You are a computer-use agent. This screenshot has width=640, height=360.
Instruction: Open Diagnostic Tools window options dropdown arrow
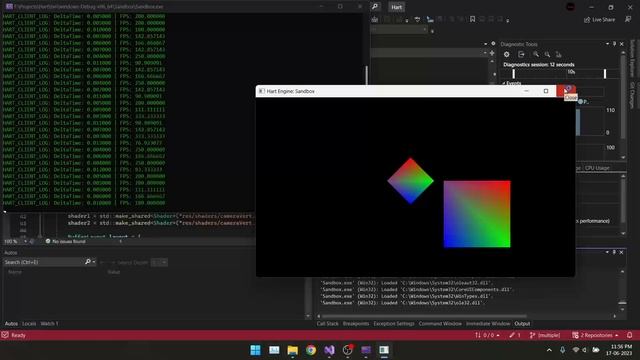click(x=607, y=44)
